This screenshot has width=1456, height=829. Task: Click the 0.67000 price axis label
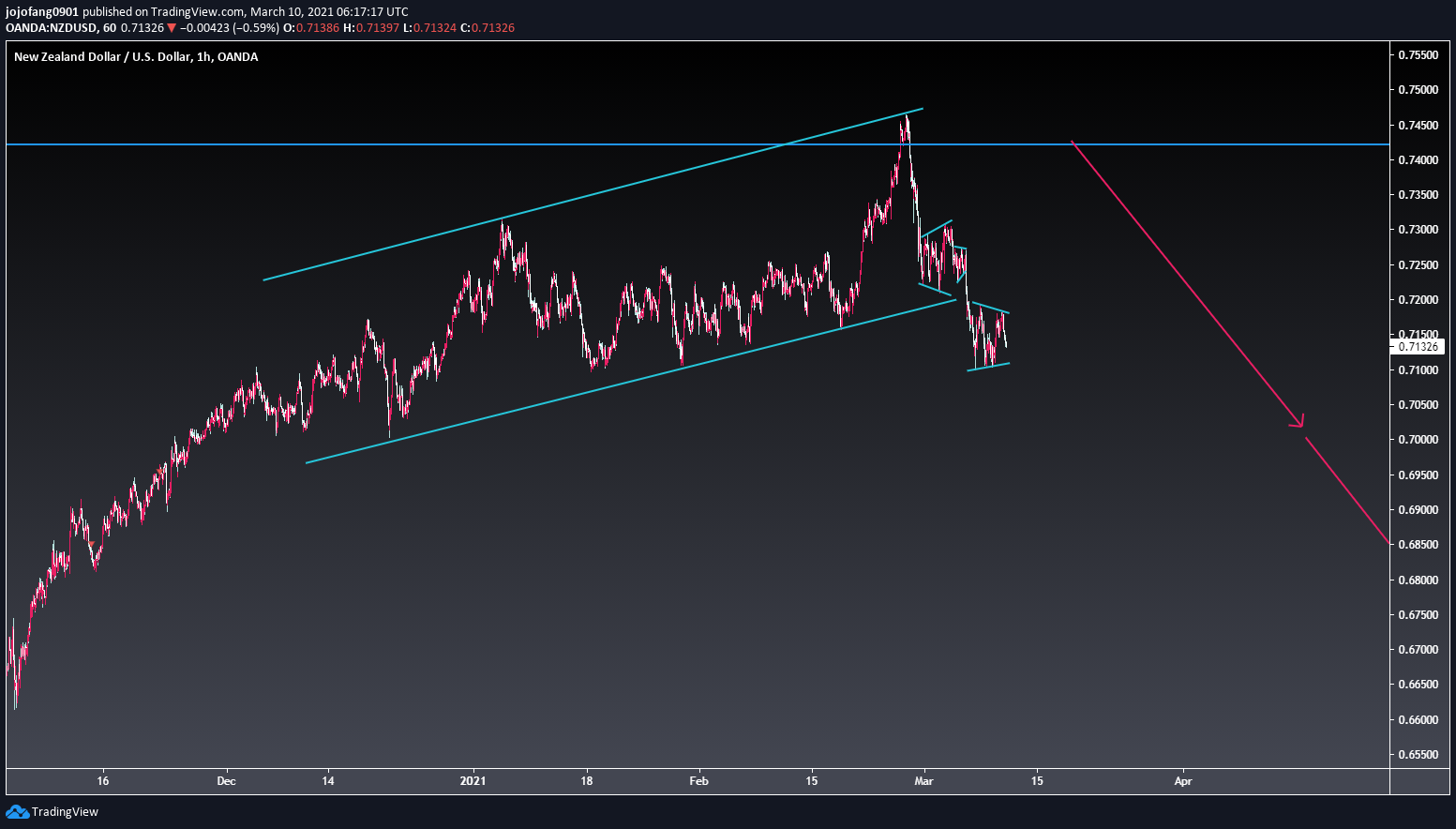[1418, 650]
